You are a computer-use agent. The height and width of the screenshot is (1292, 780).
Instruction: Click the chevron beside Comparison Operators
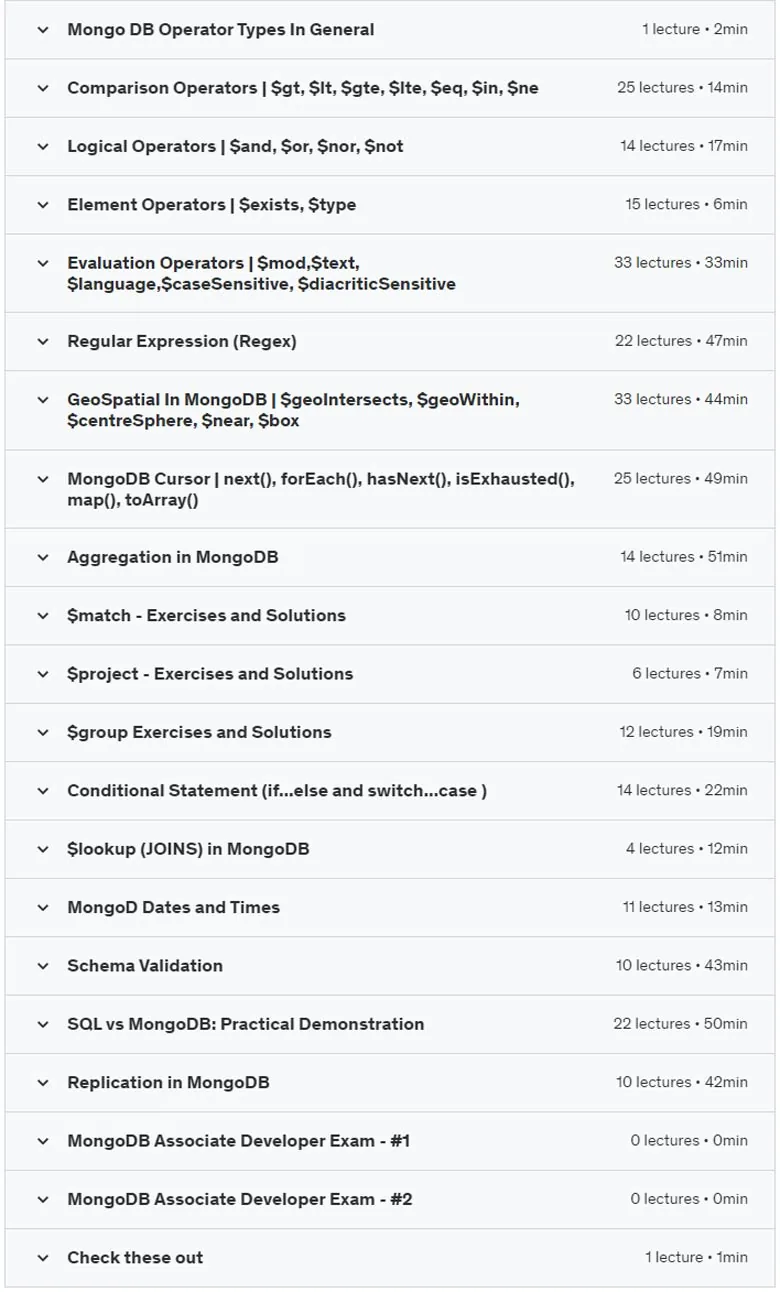42,88
